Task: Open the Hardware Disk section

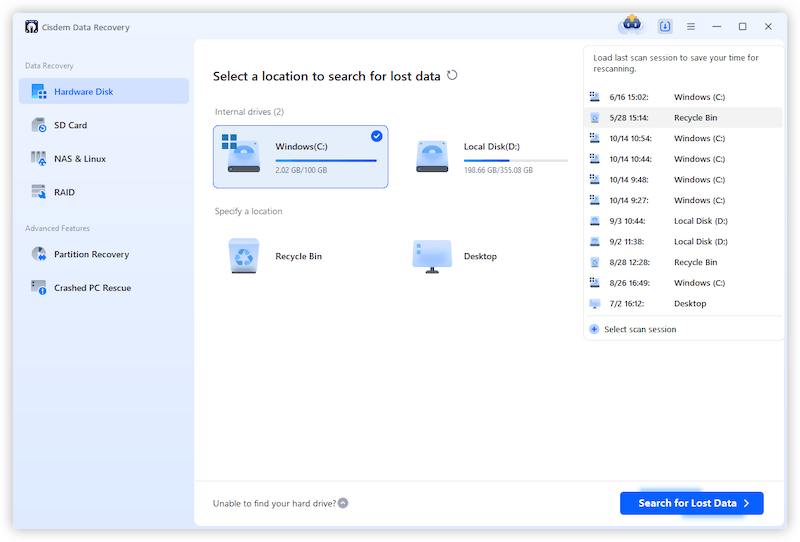Action: (x=104, y=91)
